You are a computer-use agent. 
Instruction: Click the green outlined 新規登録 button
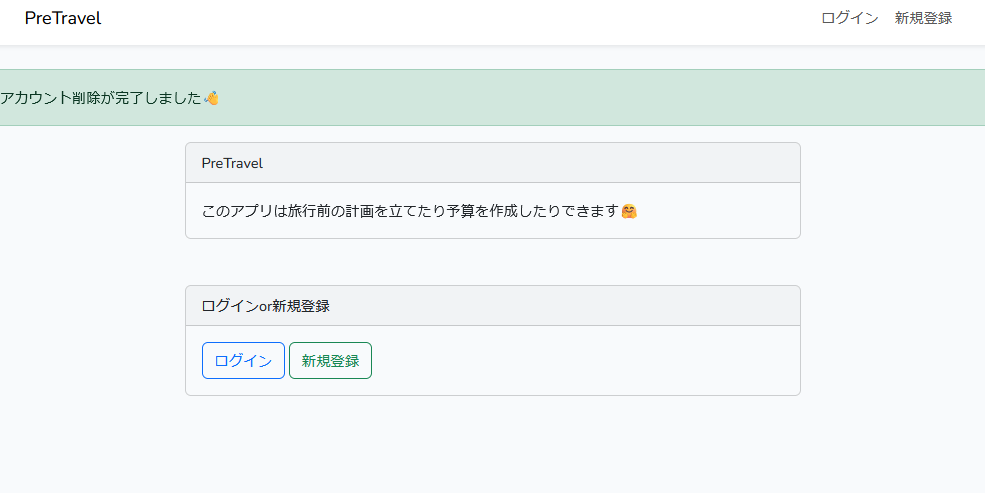(x=330, y=360)
